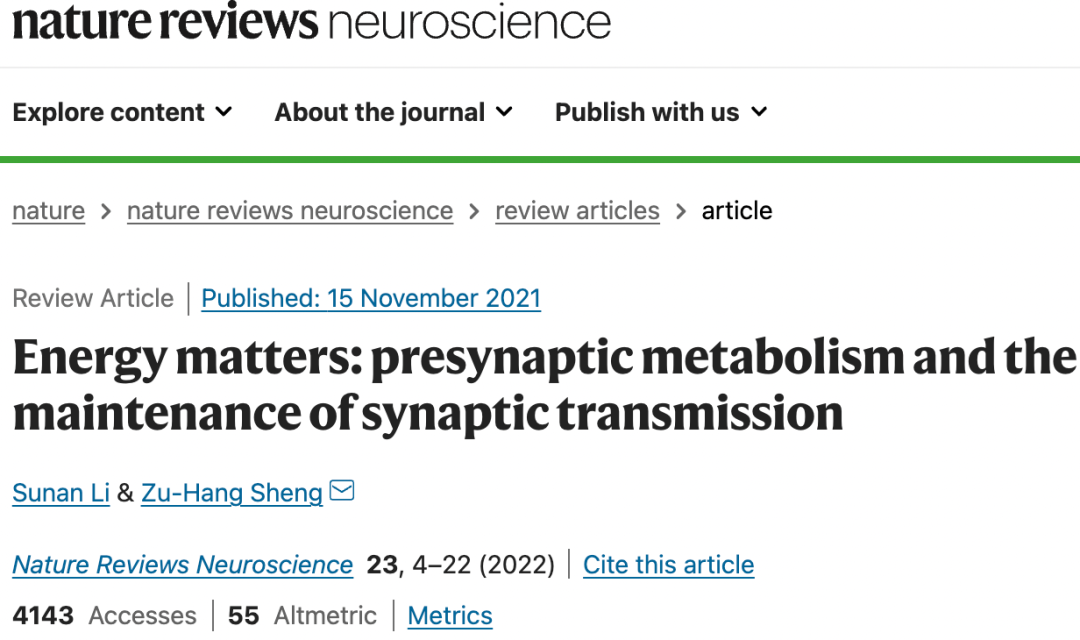Click the nature reviews neuroscience logo

pos(311,22)
